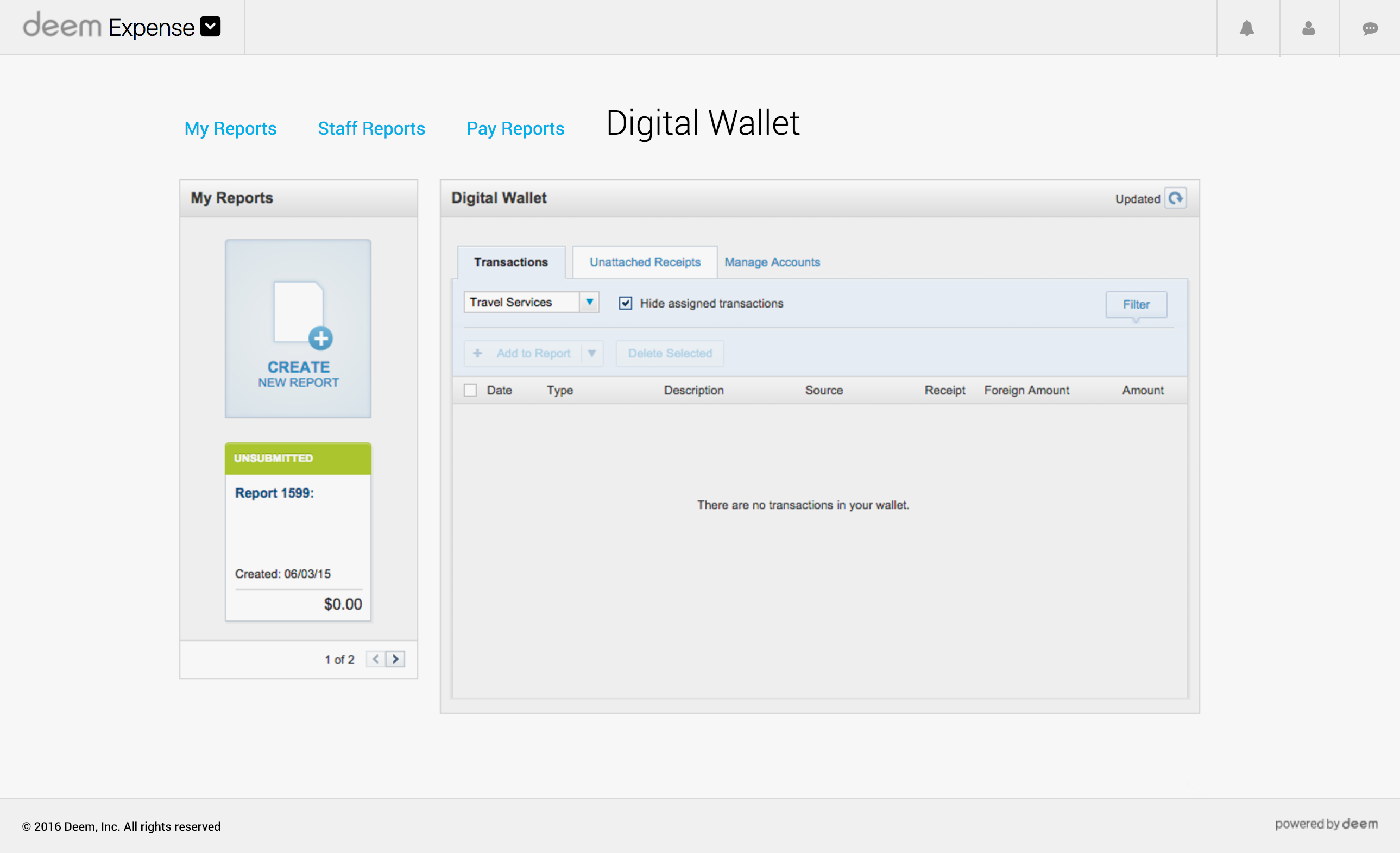Viewport: 1400px width, 853px height.
Task: Click the 1 of 2 page indicator
Action: [339, 659]
